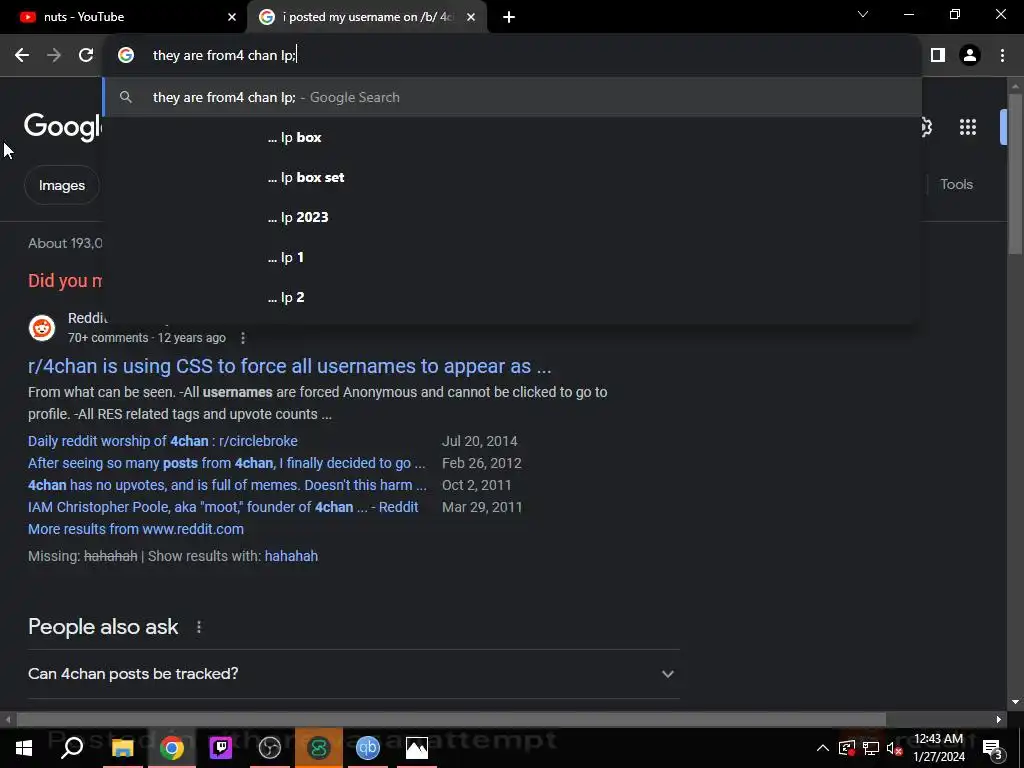Click the Google logo
Viewport: 1024px width, 768px height.
click(x=63, y=126)
